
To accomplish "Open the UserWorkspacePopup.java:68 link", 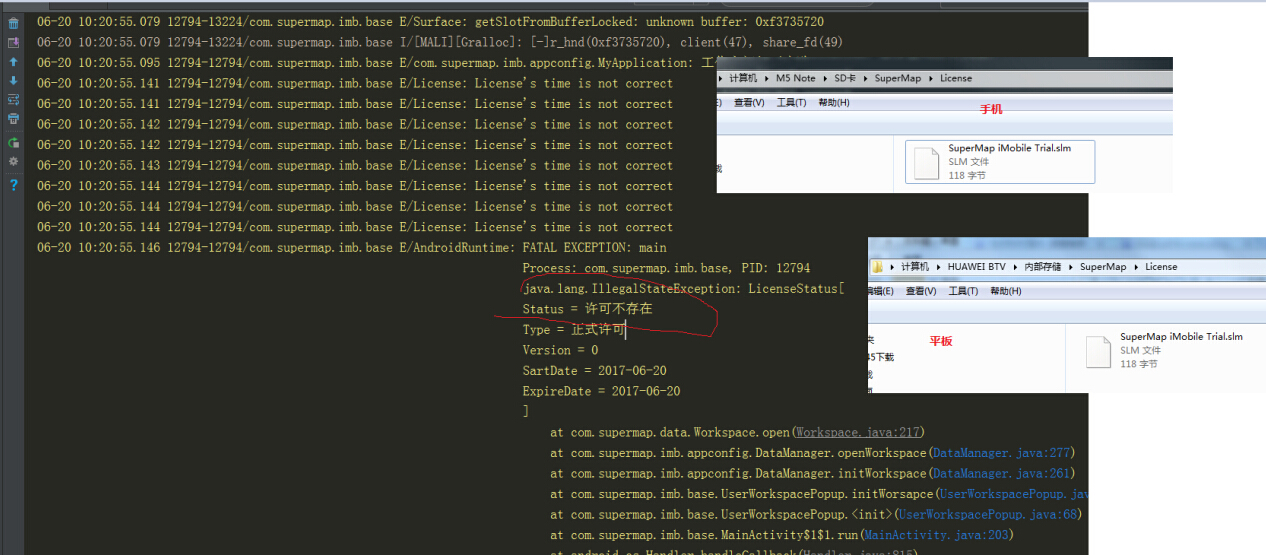I will tap(988, 515).
